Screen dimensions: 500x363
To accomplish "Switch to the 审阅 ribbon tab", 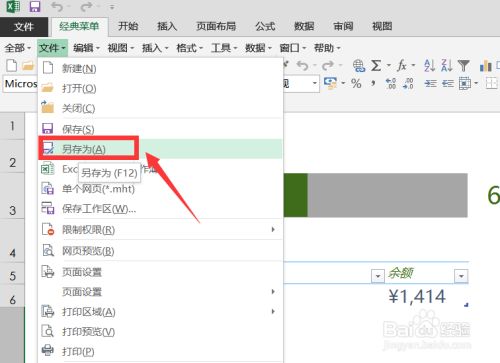I will point(343,26).
